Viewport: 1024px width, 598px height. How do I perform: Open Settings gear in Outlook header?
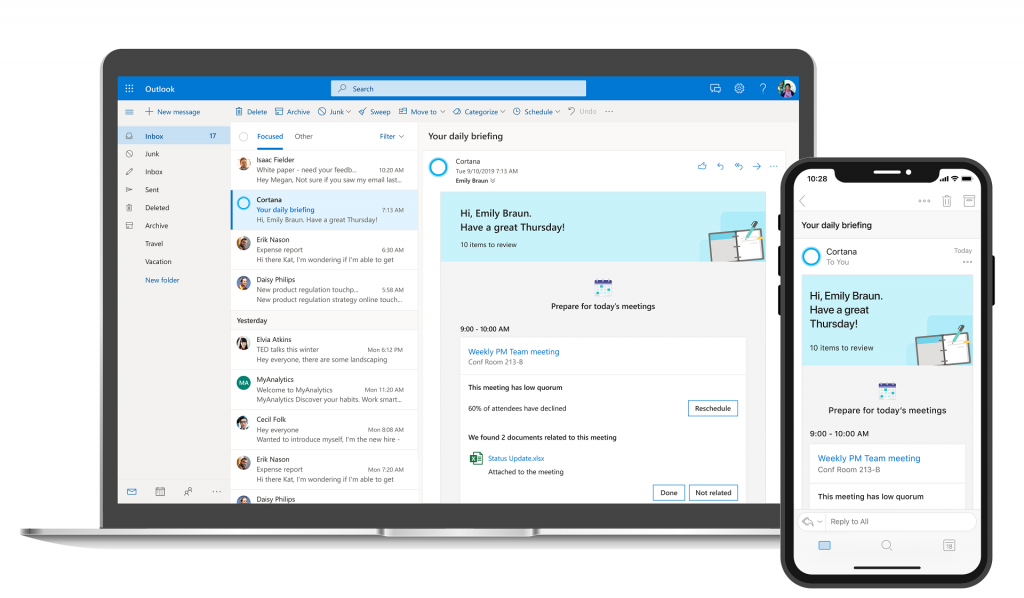pos(739,88)
